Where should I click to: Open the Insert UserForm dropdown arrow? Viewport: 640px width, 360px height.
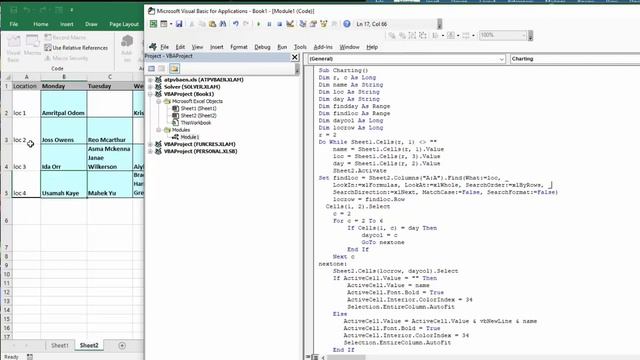tap(171, 24)
